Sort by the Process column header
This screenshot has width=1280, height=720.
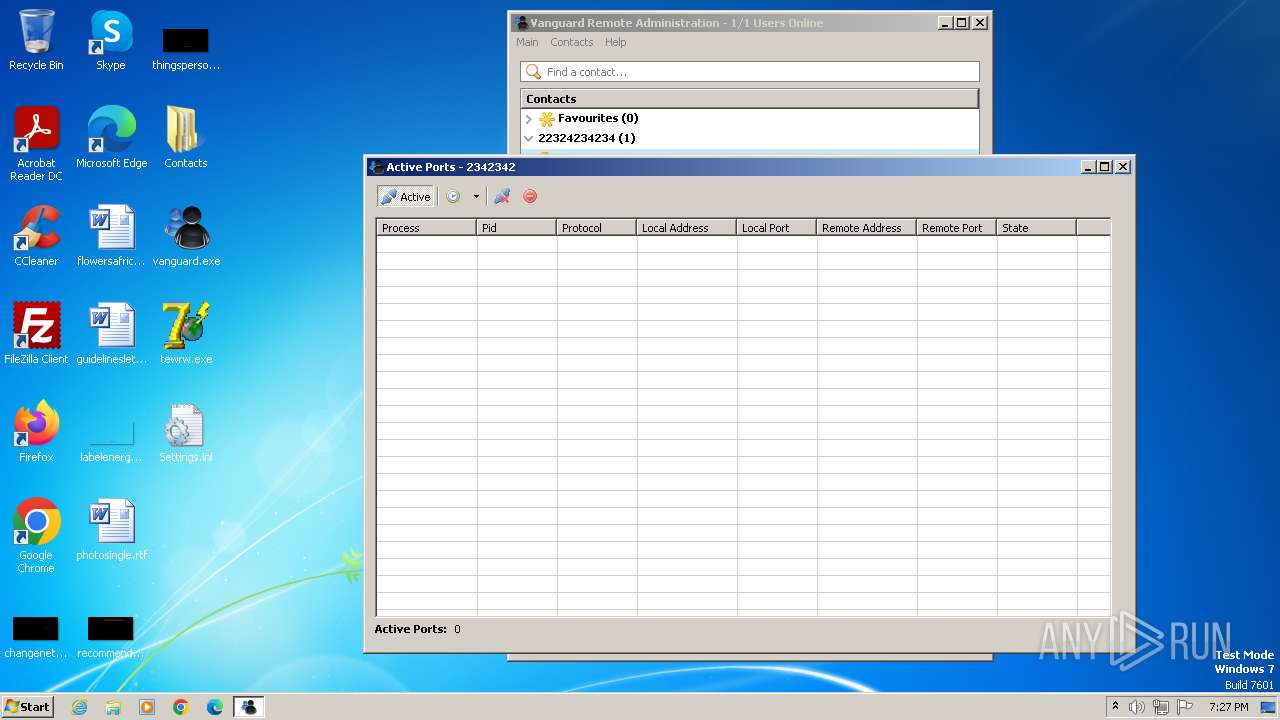pos(426,228)
